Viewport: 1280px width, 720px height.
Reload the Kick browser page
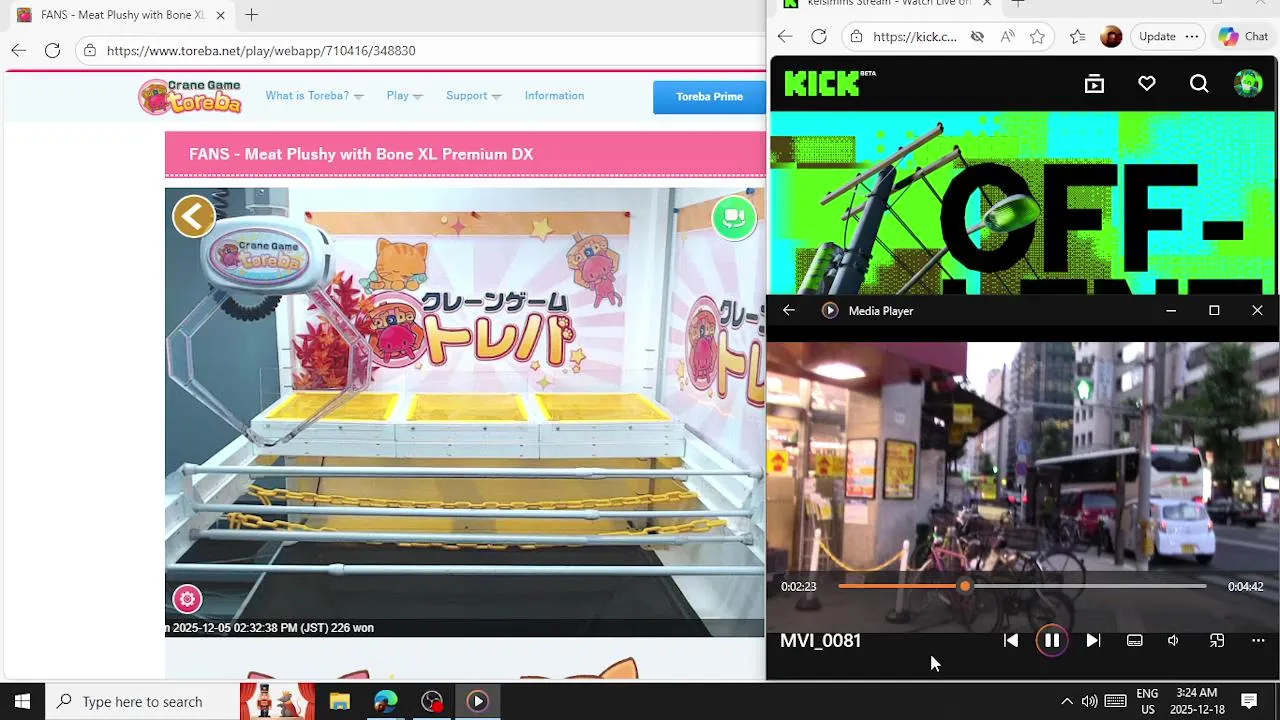click(819, 37)
